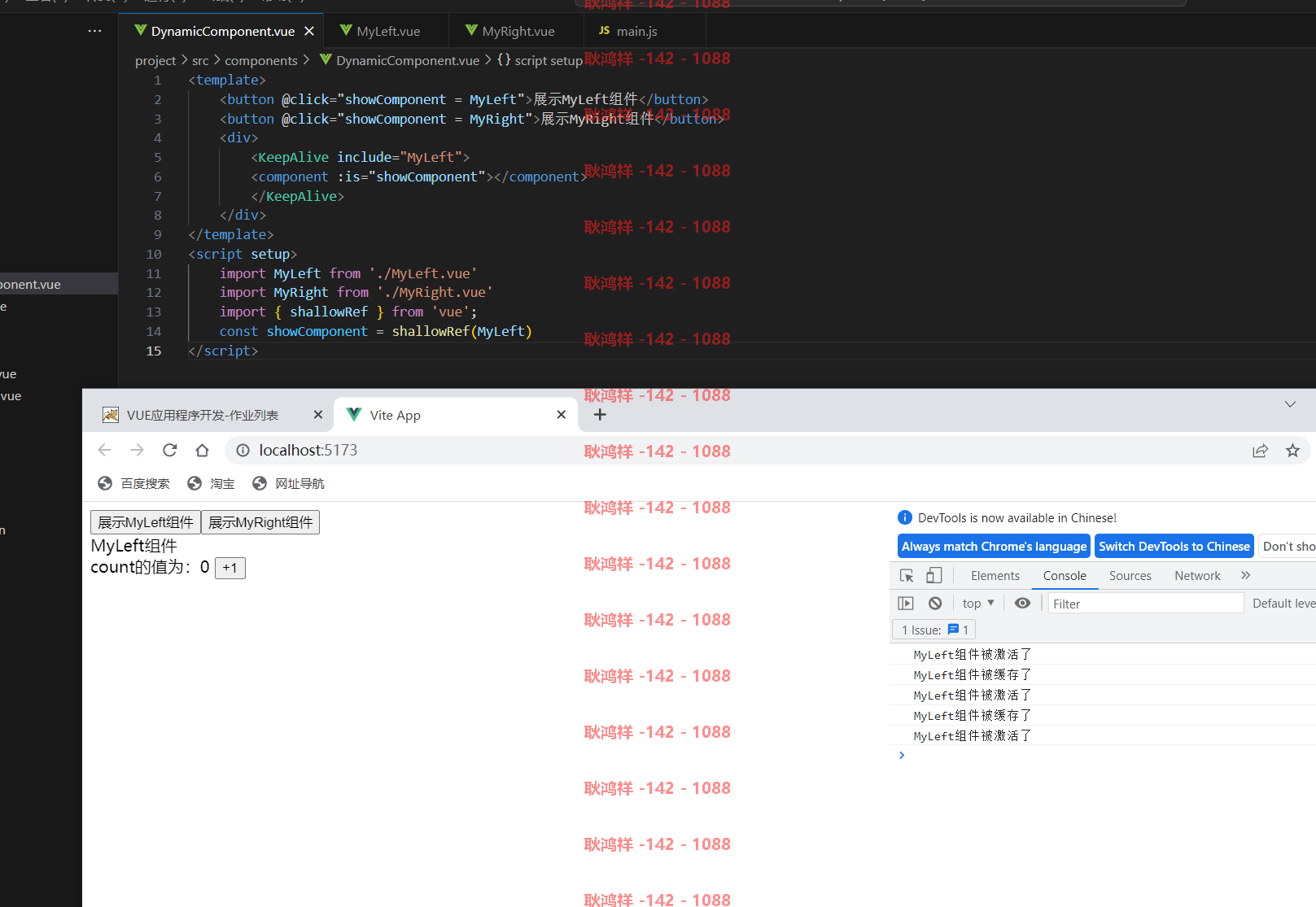Click the last 'MyLeft组件被激活了' console message
The image size is (1316, 907).
click(x=972, y=735)
